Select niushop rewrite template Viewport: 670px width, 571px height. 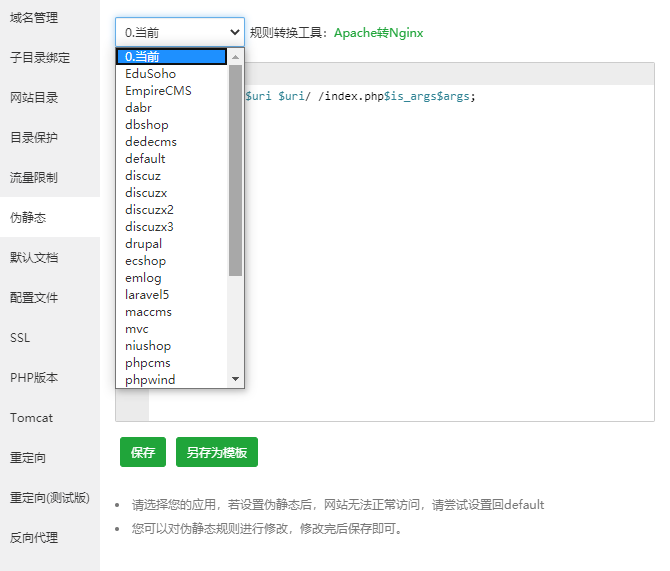pyautogui.click(x=171, y=346)
